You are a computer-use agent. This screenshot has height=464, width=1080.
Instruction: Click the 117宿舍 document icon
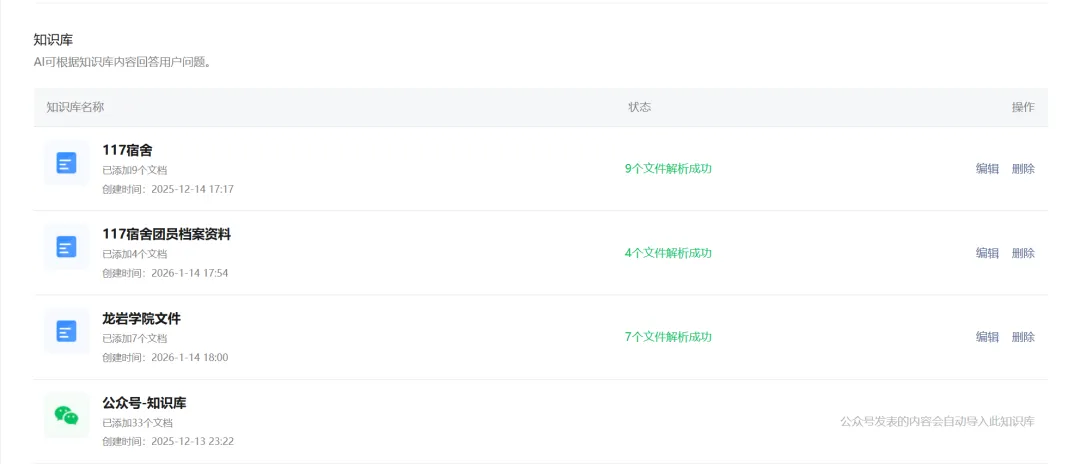[66, 163]
